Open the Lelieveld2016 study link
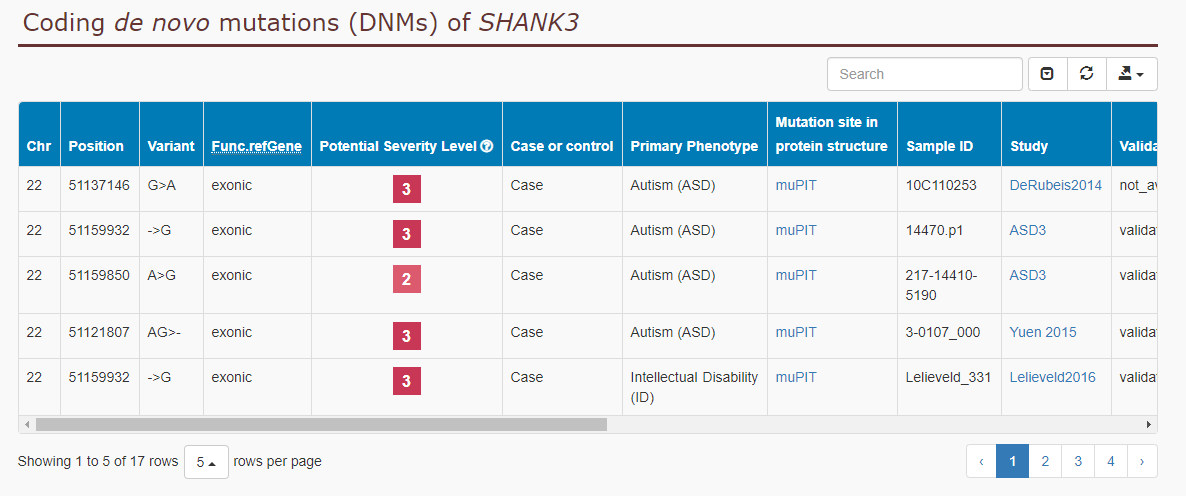Viewport: 1186px width, 496px height. click(1052, 377)
